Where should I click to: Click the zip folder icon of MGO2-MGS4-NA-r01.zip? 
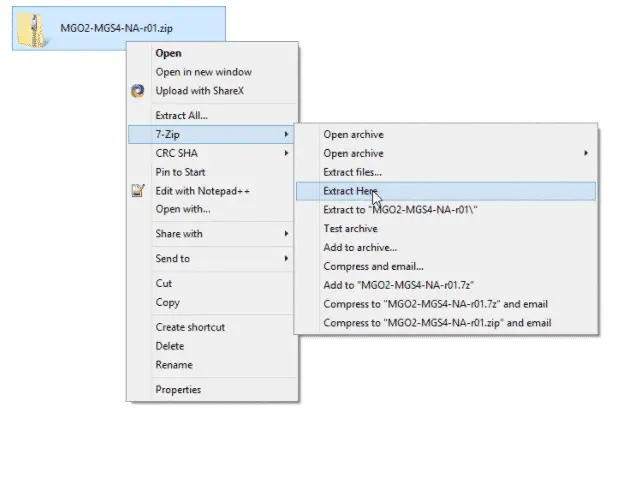(32, 30)
